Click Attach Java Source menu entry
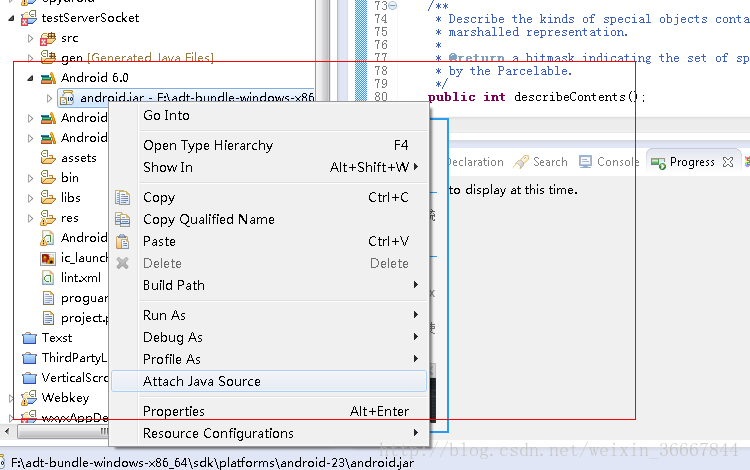The height and width of the screenshot is (470, 750). (x=269, y=382)
